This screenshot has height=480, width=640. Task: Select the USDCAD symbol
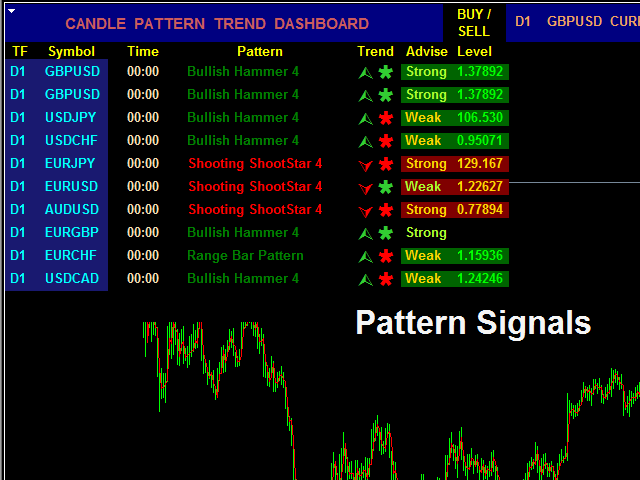72,278
